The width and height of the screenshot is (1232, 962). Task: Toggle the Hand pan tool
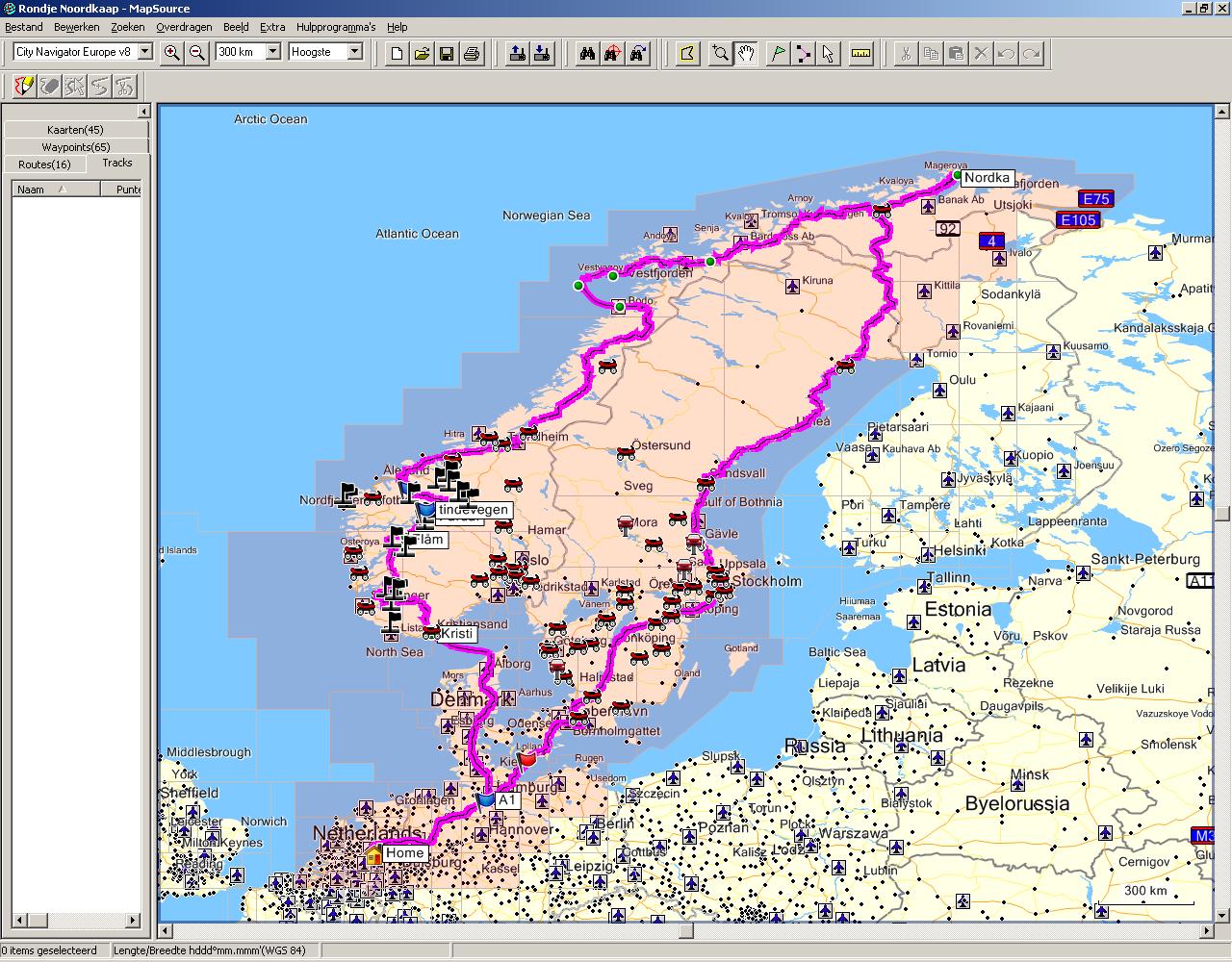coord(746,53)
